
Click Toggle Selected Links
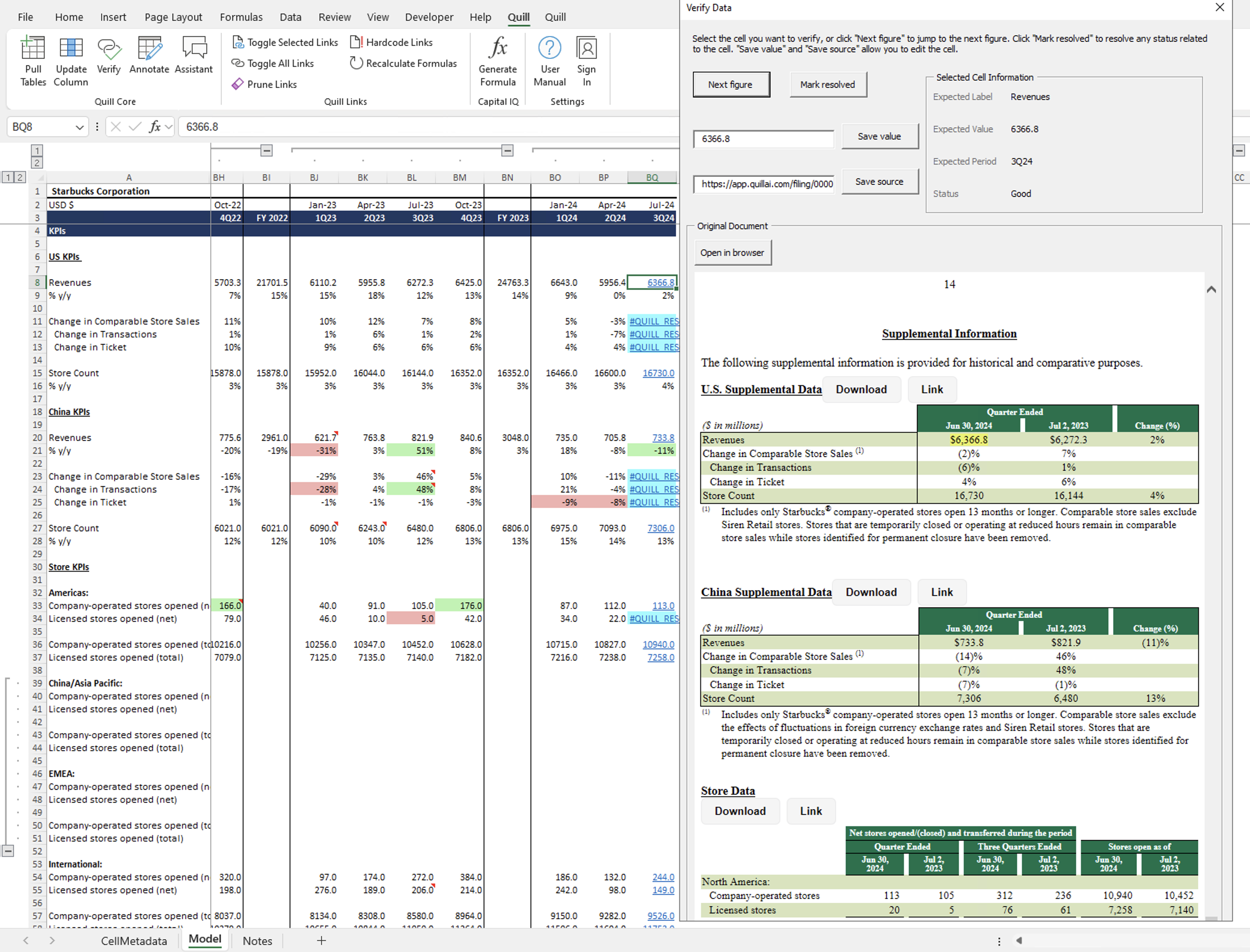286,42
